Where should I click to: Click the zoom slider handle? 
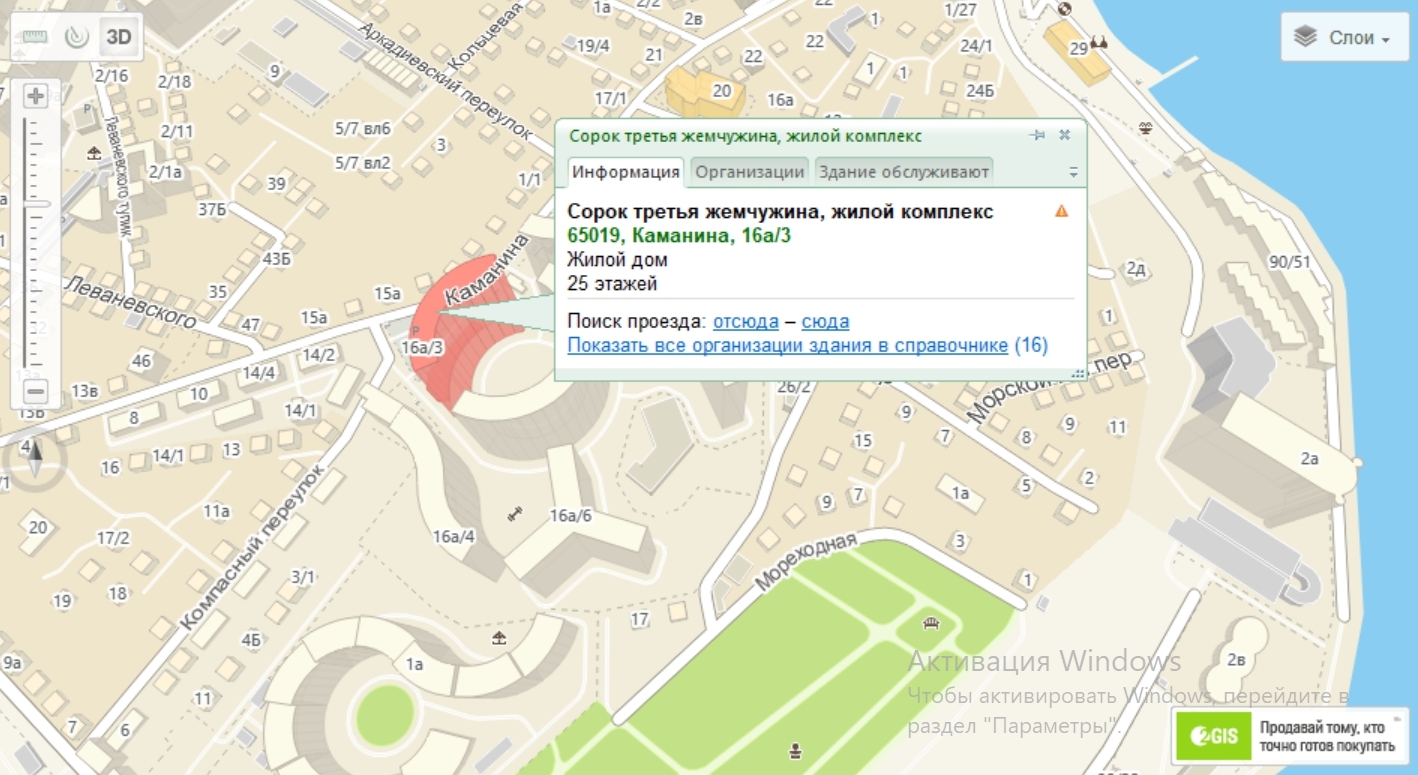point(36,204)
